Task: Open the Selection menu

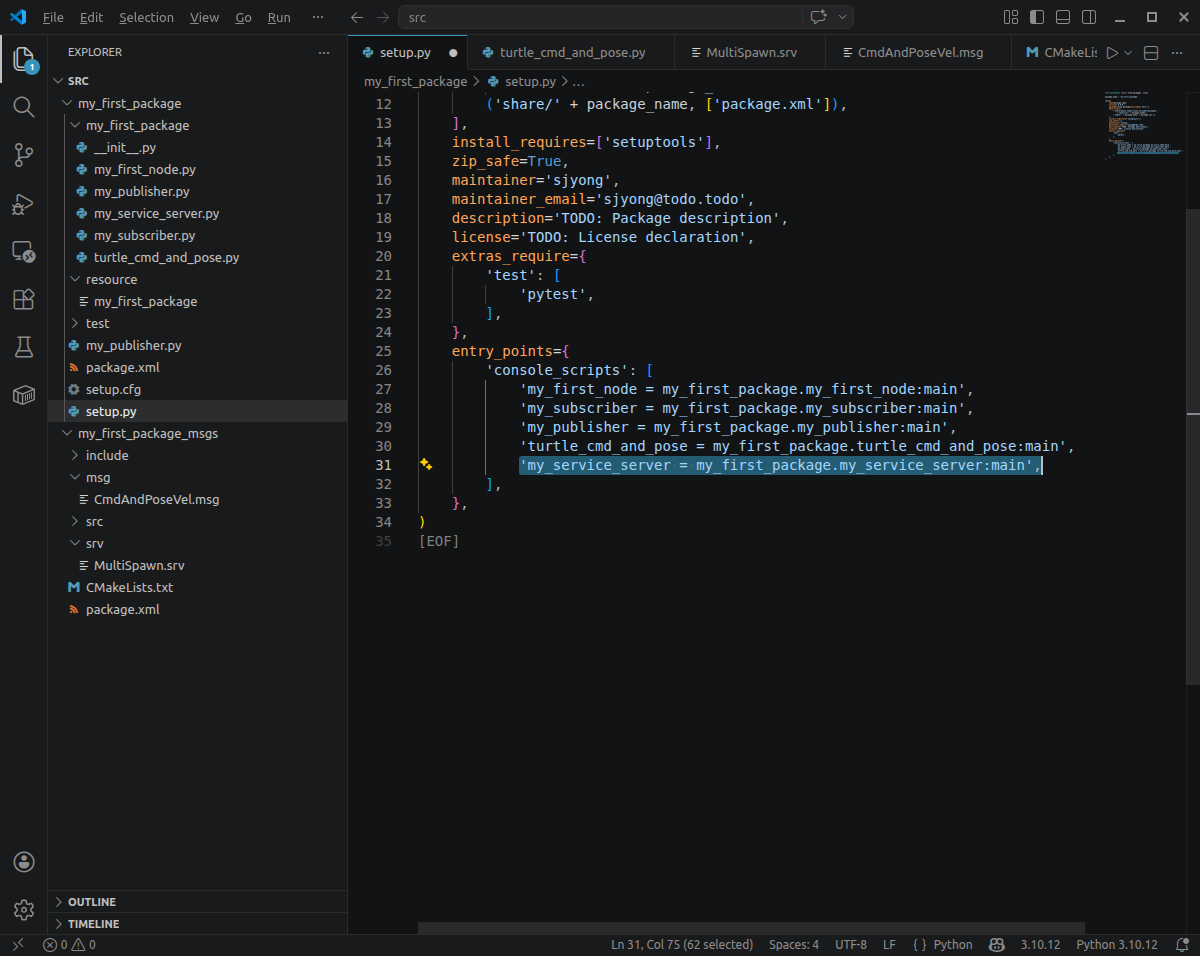Action: pos(146,17)
